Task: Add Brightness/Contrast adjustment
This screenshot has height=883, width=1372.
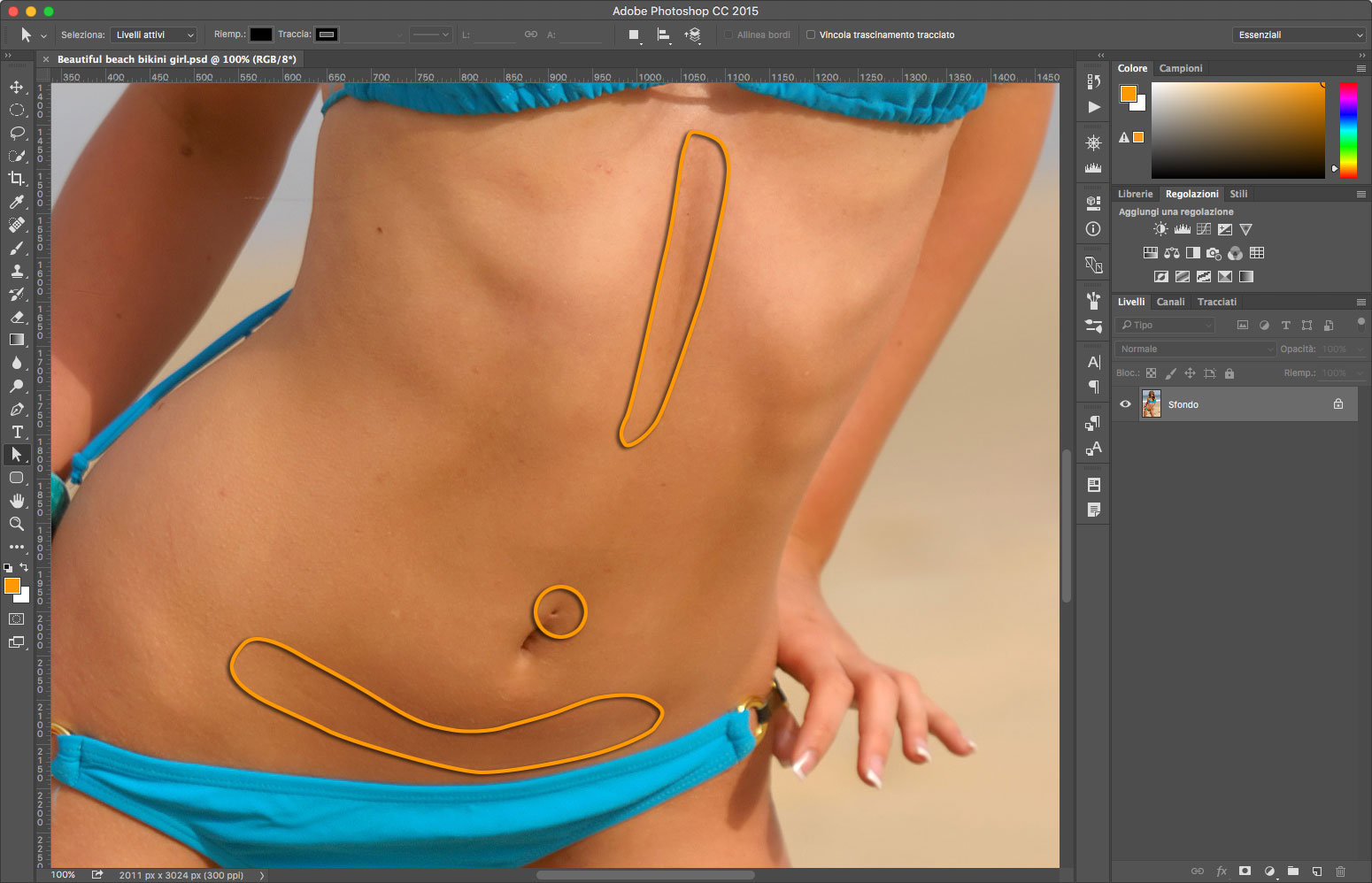Action: click(x=1160, y=229)
